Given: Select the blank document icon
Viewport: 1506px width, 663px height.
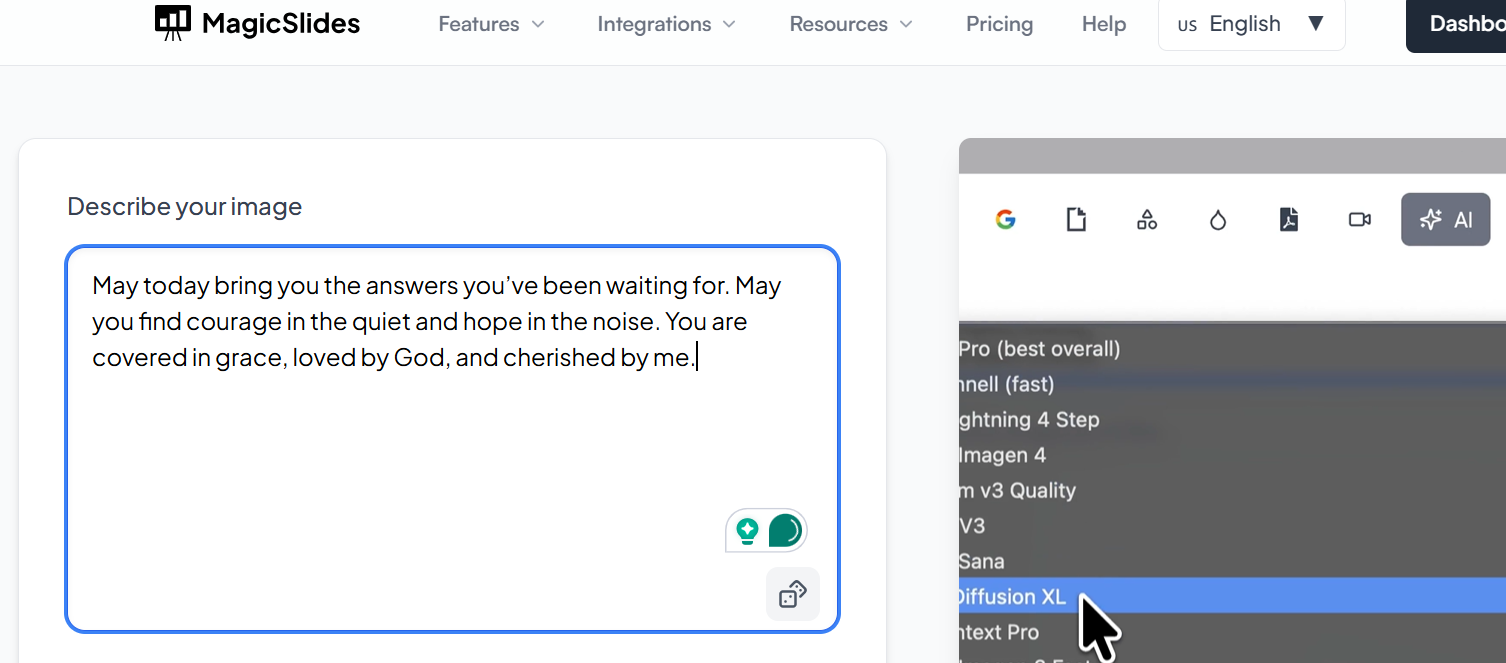Looking at the screenshot, I should point(1076,220).
